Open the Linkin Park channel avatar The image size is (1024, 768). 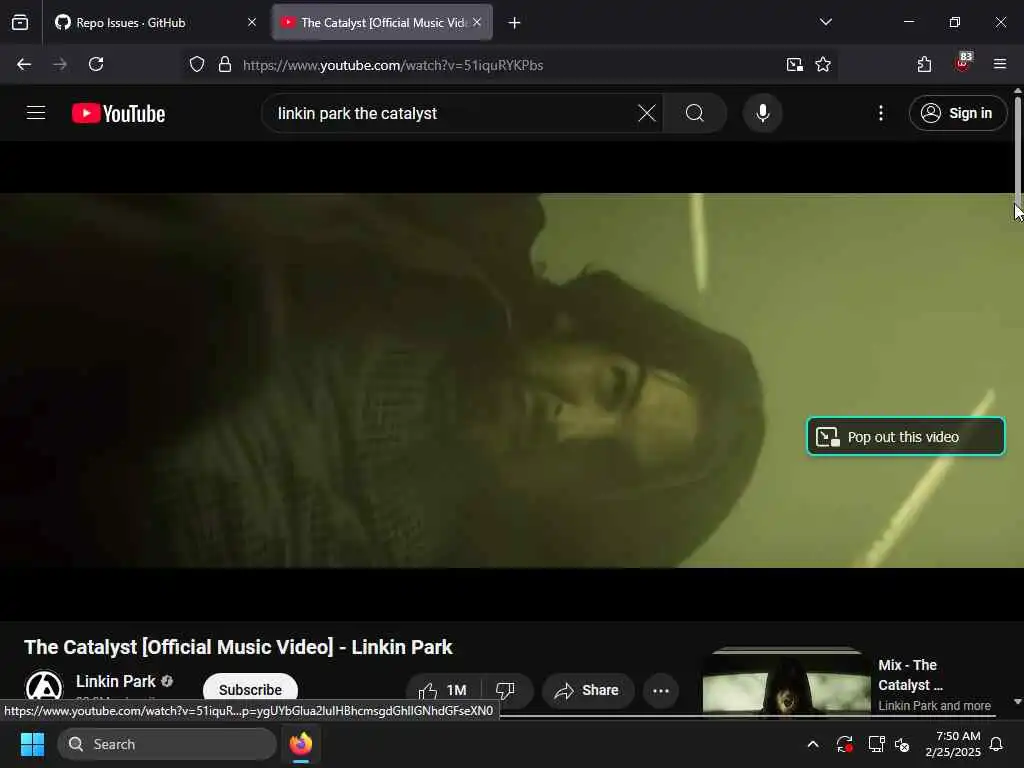pyautogui.click(x=44, y=688)
